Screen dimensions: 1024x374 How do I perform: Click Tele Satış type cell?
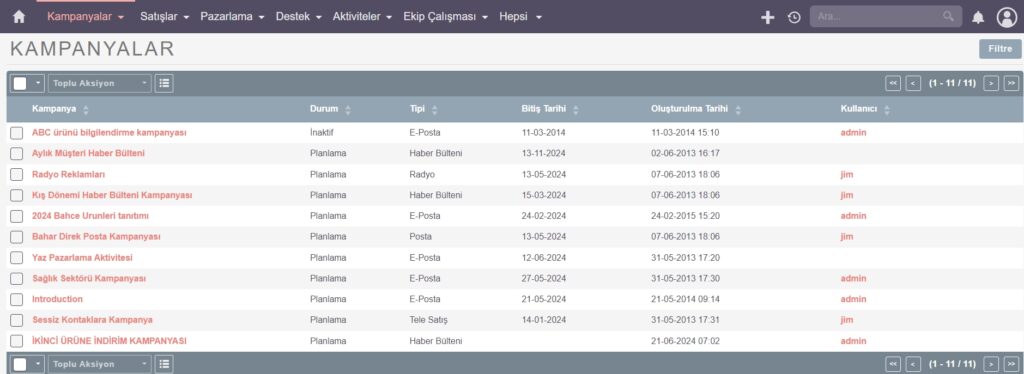tap(428, 320)
